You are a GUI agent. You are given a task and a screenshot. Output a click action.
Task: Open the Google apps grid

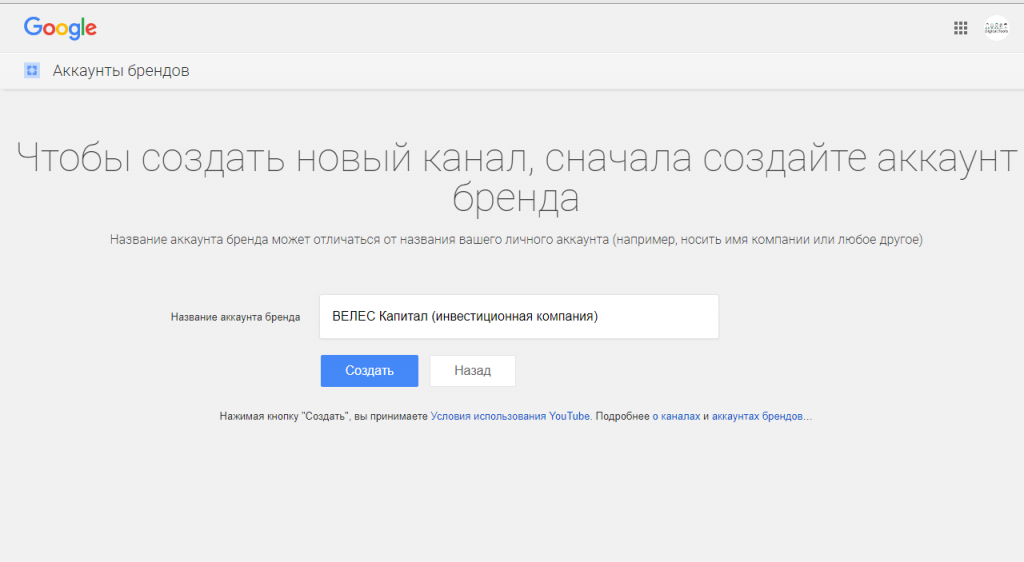[x=960, y=28]
